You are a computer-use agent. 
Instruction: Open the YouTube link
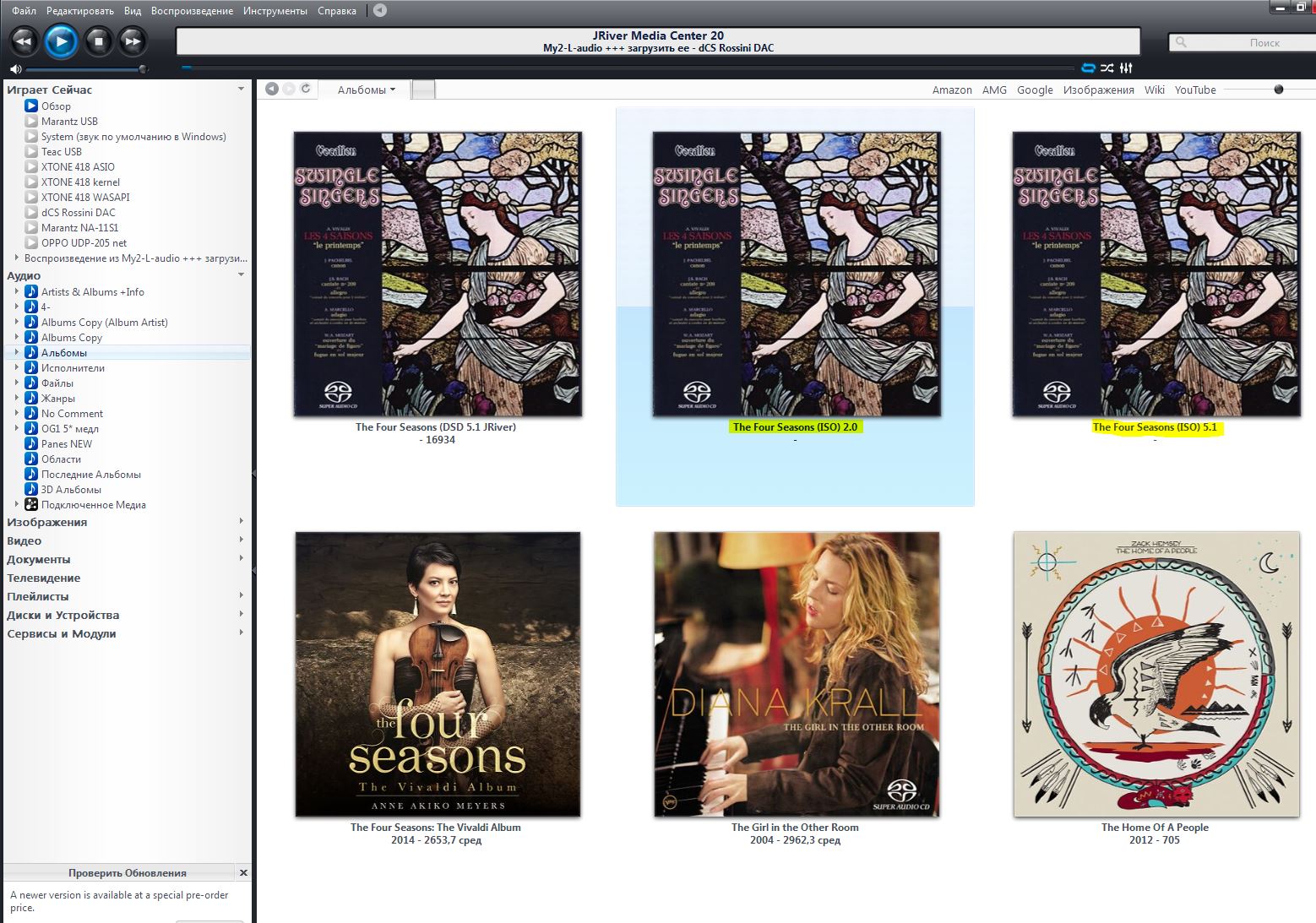[1195, 90]
